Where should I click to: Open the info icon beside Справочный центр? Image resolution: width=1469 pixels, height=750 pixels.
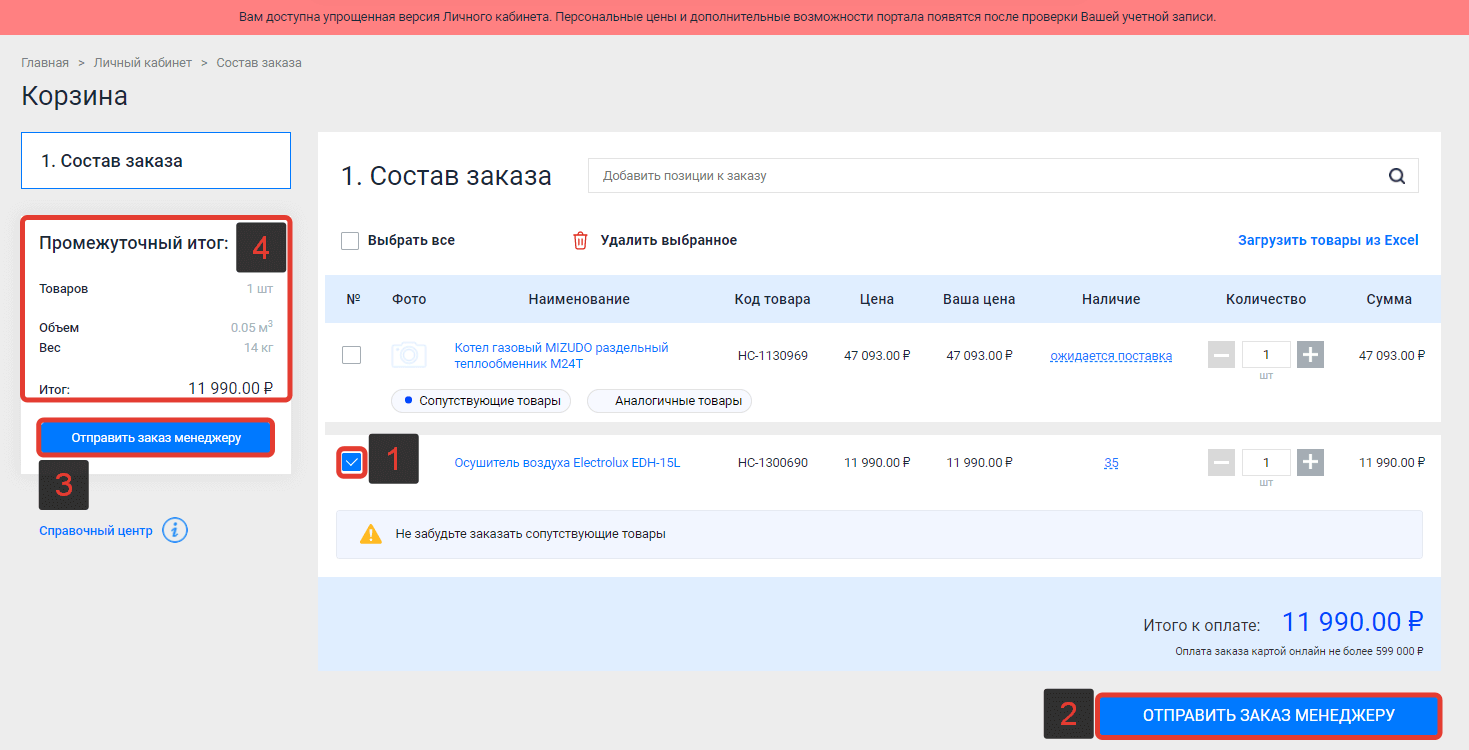175,530
